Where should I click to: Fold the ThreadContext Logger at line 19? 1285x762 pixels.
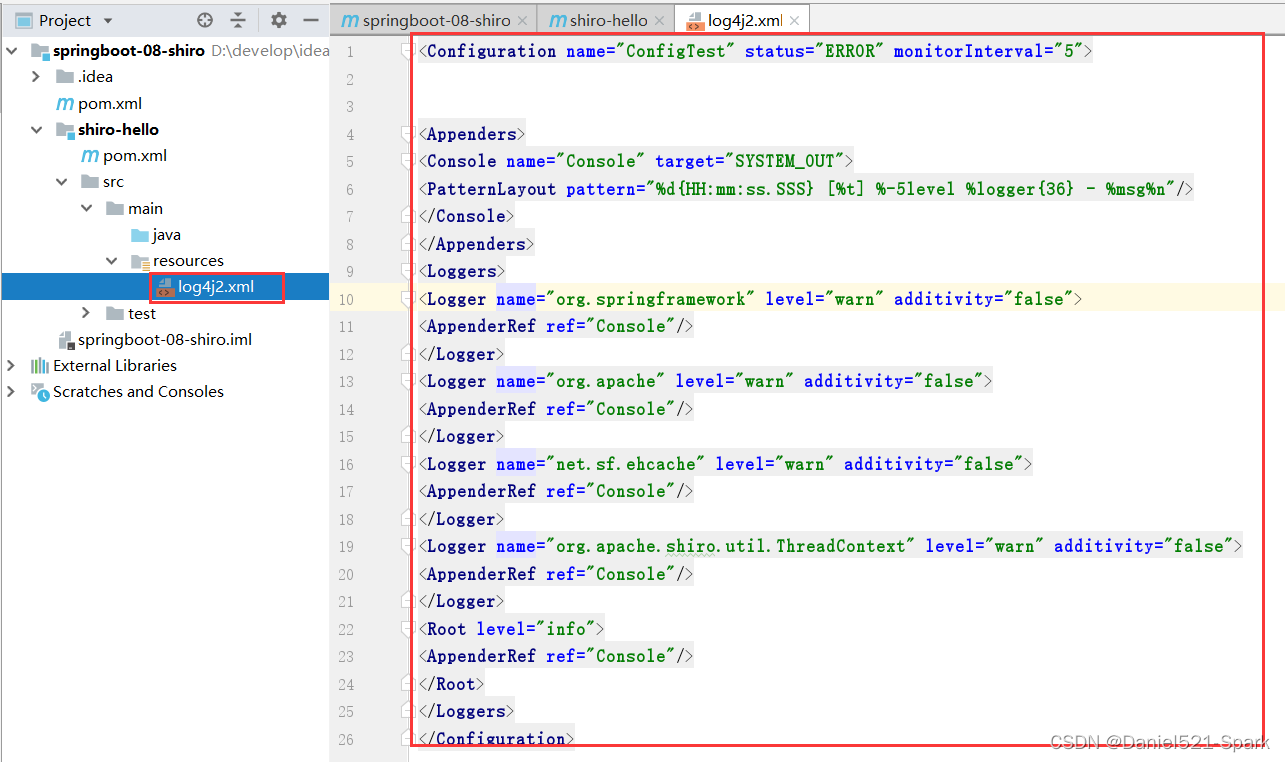coord(407,545)
